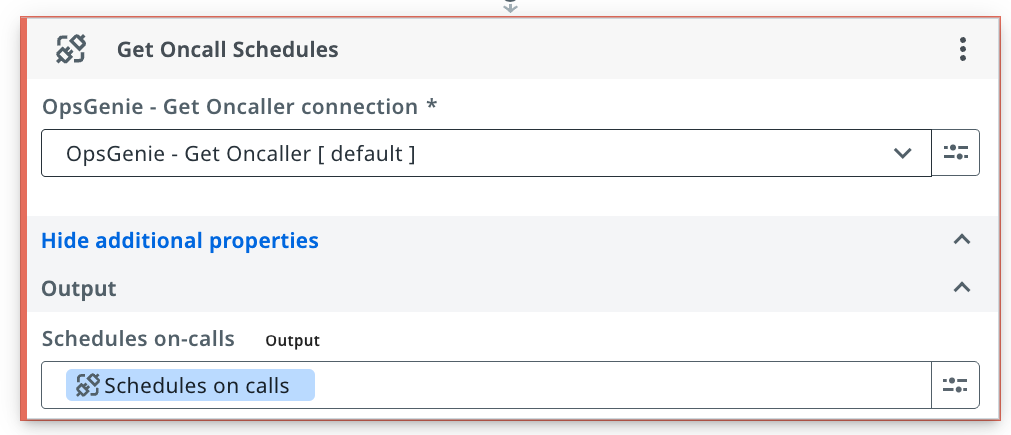This screenshot has width=1011, height=435.
Task: Click the flow arrow connector above the step
Action: (x=510, y=6)
